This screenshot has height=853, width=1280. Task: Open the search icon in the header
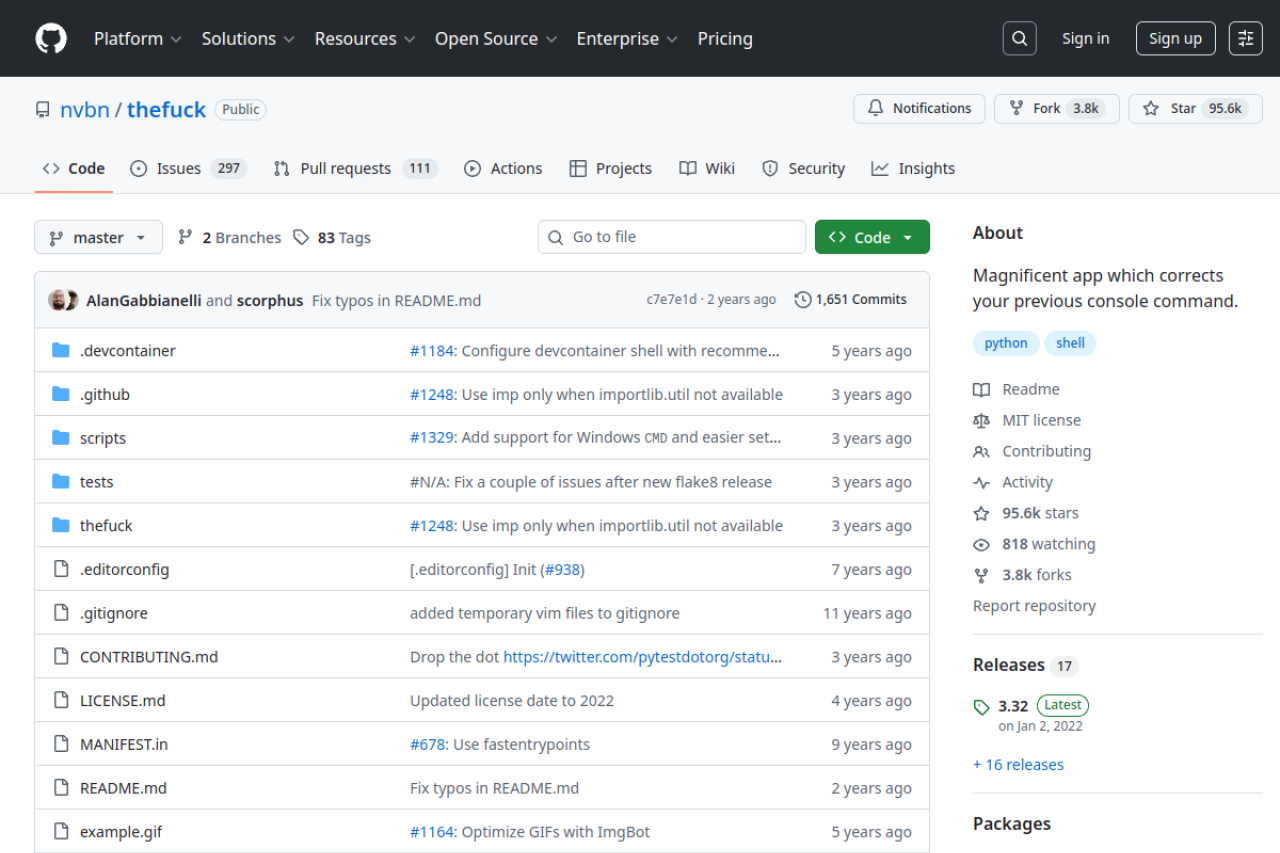pyautogui.click(x=1019, y=38)
